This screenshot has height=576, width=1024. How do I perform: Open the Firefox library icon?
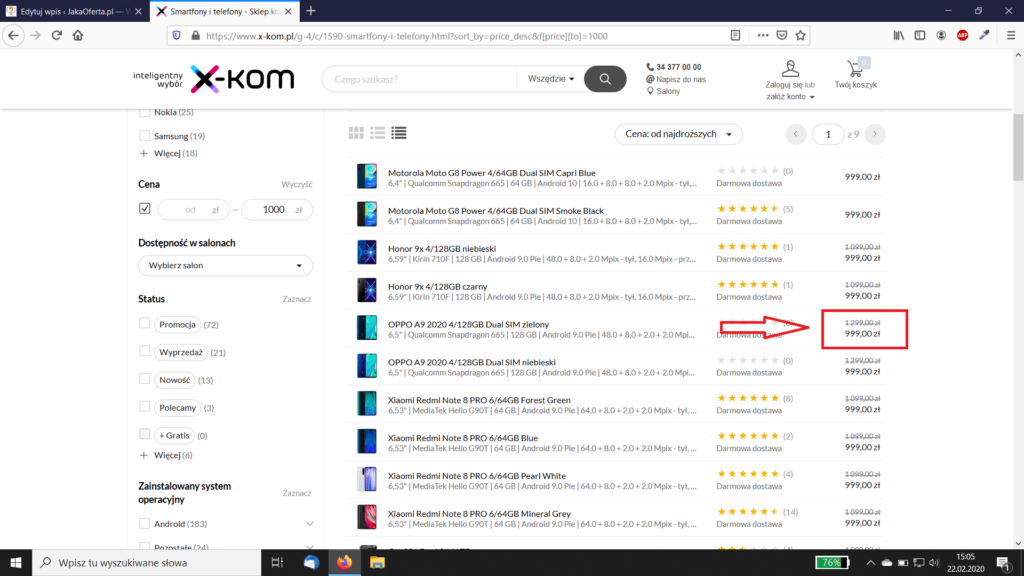pos(899,36)
